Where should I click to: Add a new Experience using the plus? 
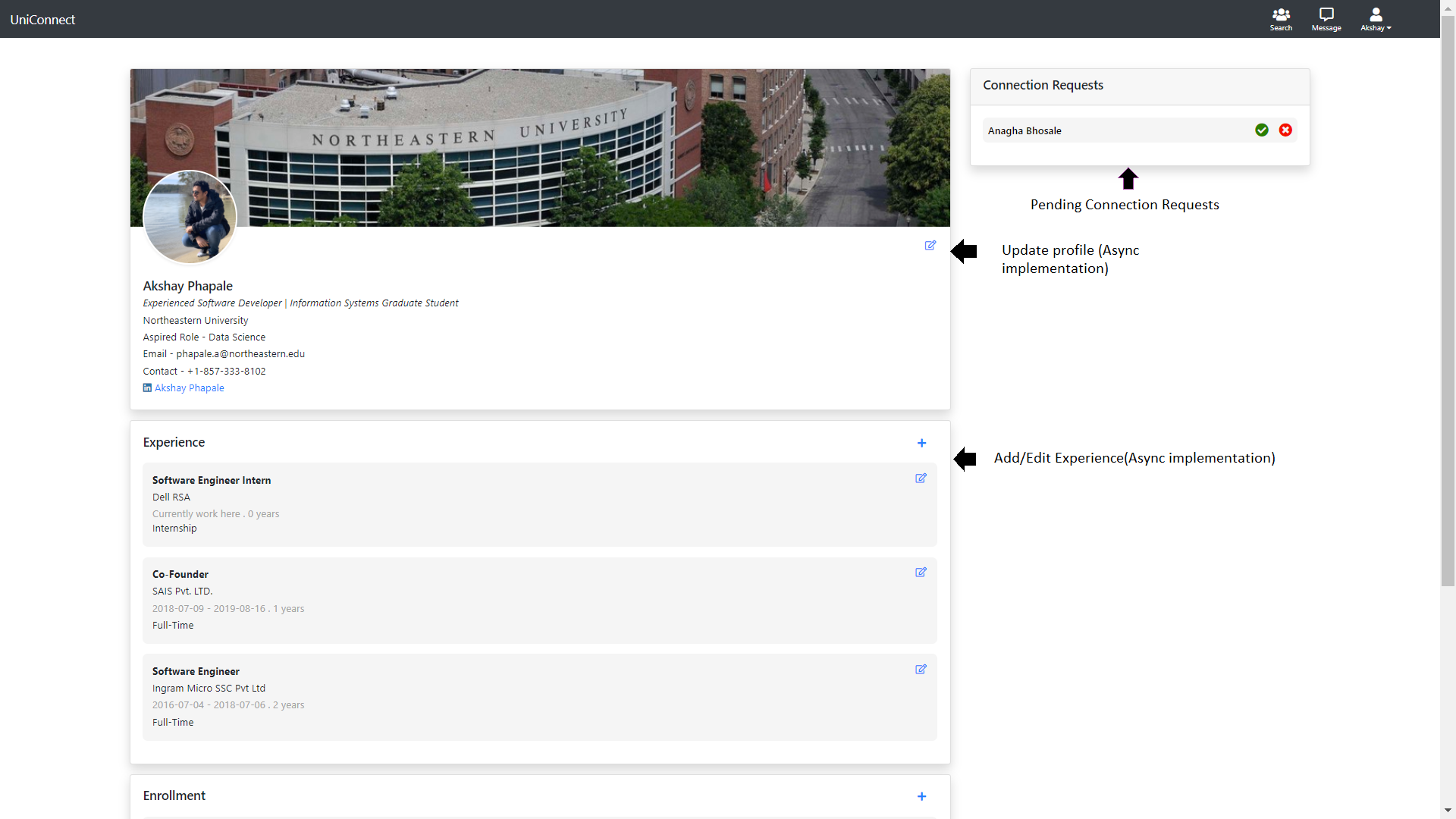point(921,443)
